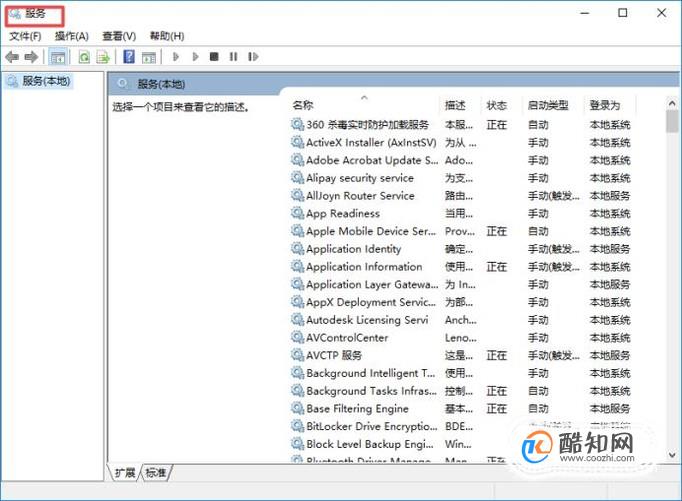682x501 pixels.
Task: Click the Back arrow toolbar icon
Action: (x=12, y=57)
